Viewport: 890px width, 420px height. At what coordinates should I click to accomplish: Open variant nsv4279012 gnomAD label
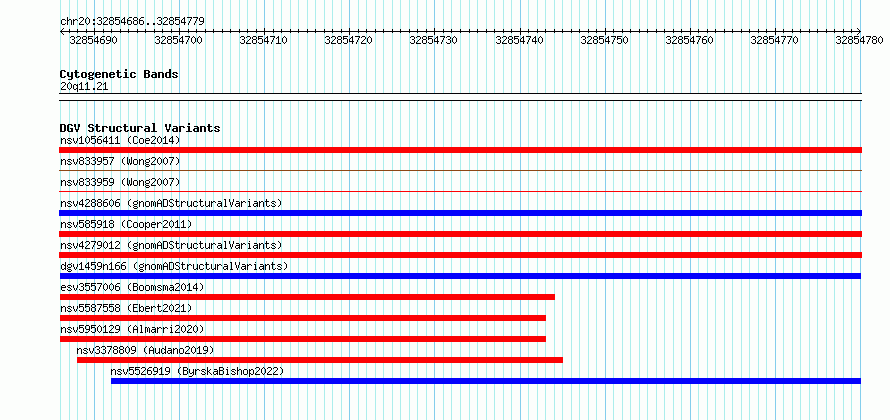tap(171, 245)
